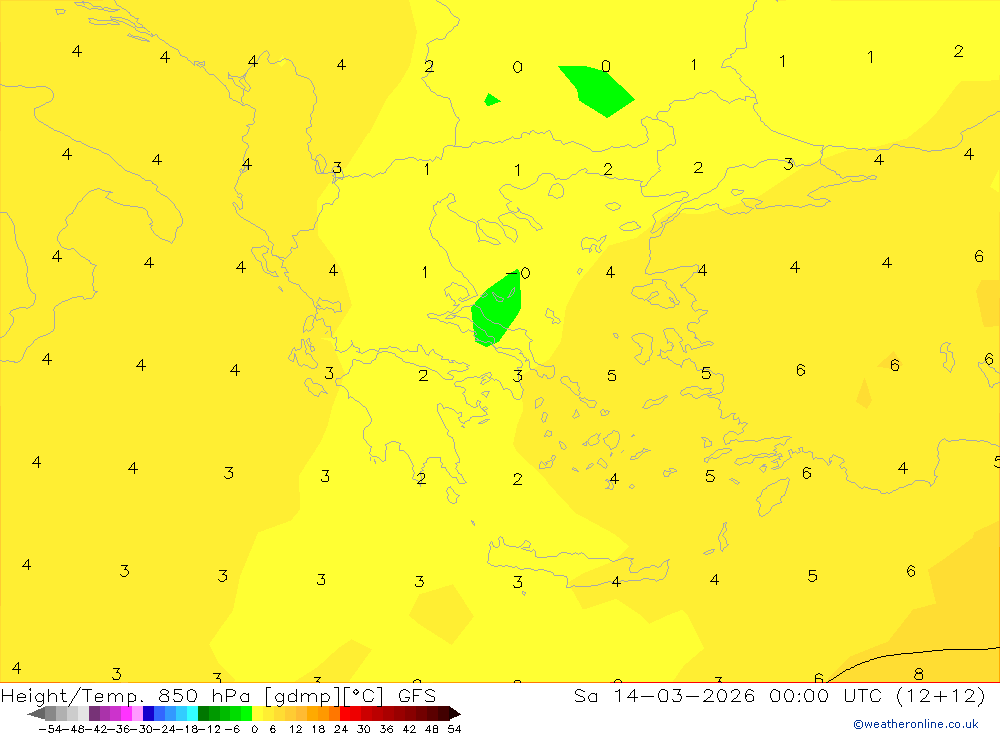Screen dimensions: 1000x733
Task: Click the '30' legend scale label
Action: [364, 729]
